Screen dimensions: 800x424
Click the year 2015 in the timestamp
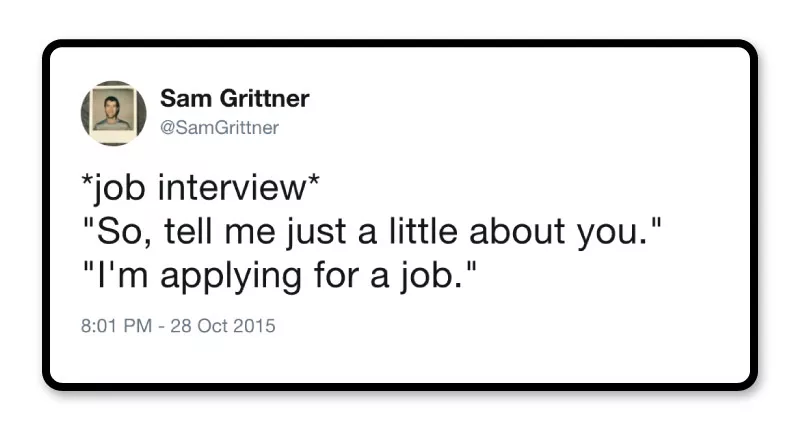[x=256, y=326]
